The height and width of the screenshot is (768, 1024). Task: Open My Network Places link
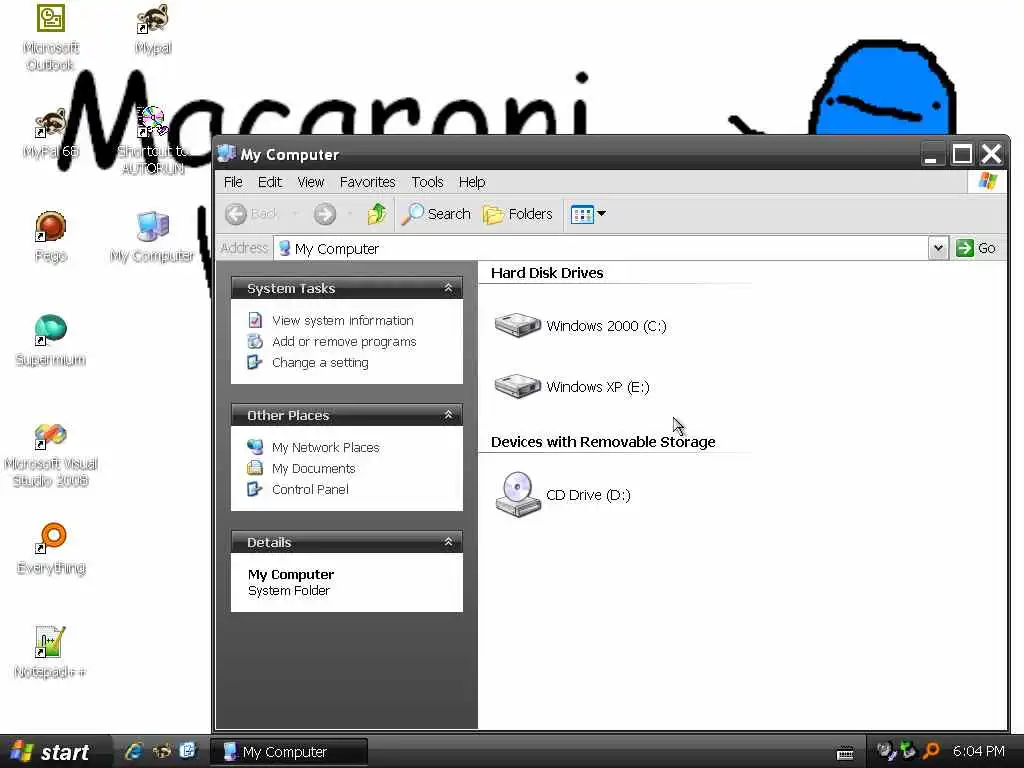point(325,447)
